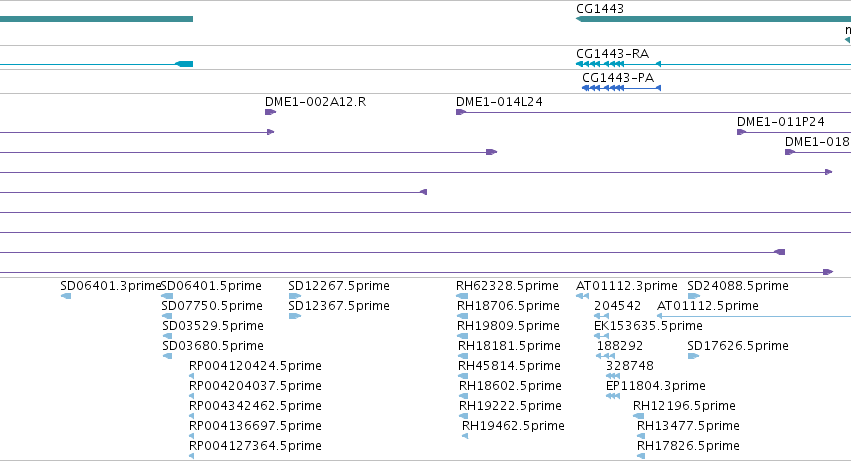Screen dimensions: 851x461
Task: Click the DME1-011P24 label
Action: click(780, 122)
